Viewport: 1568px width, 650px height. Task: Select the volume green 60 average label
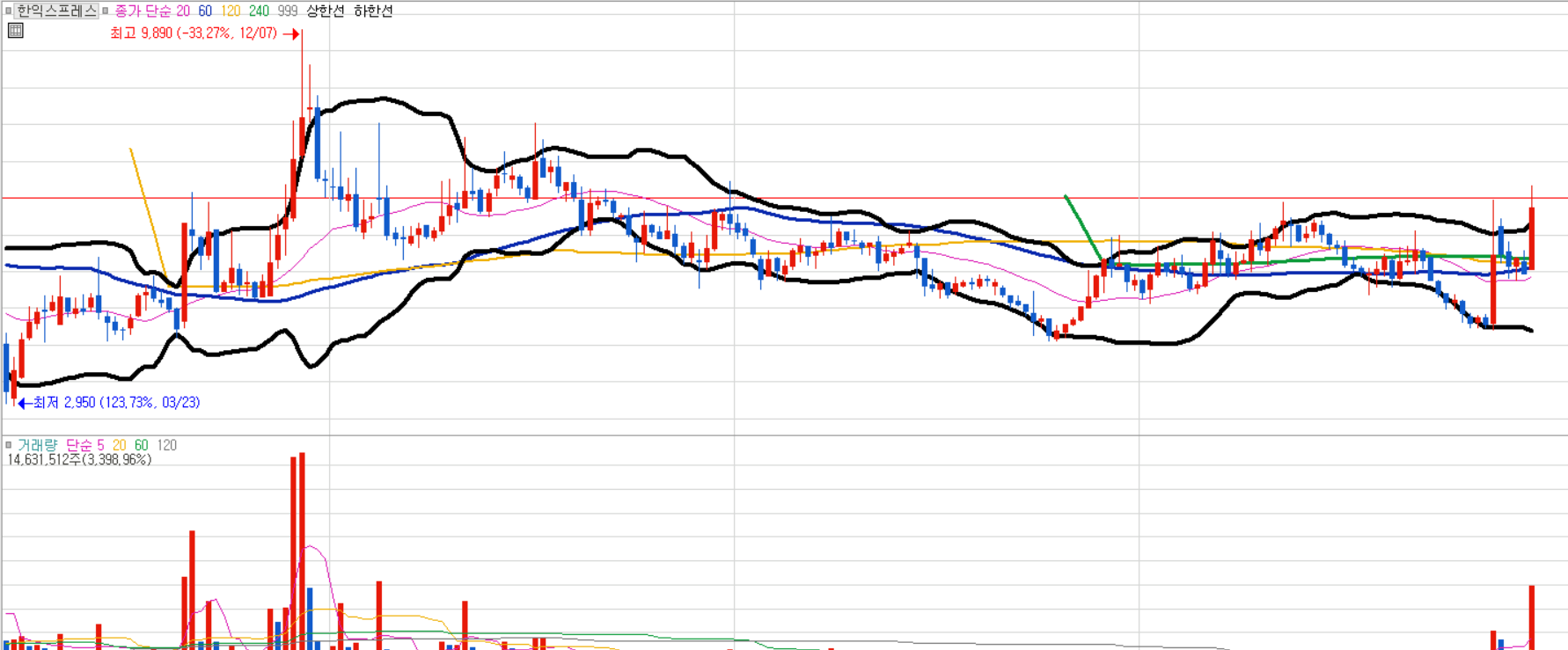click(x=141, y=445)
